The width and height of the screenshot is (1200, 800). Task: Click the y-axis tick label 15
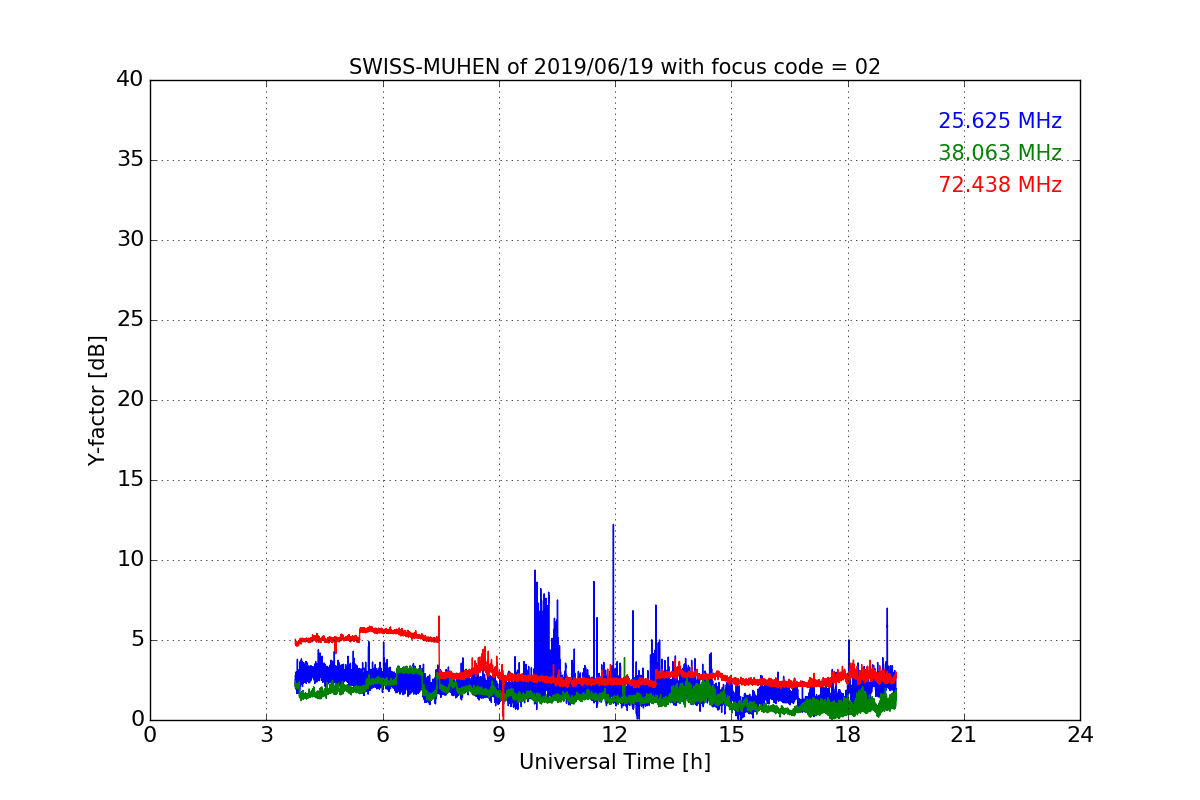pyautogui.click(x=130, y=479)
